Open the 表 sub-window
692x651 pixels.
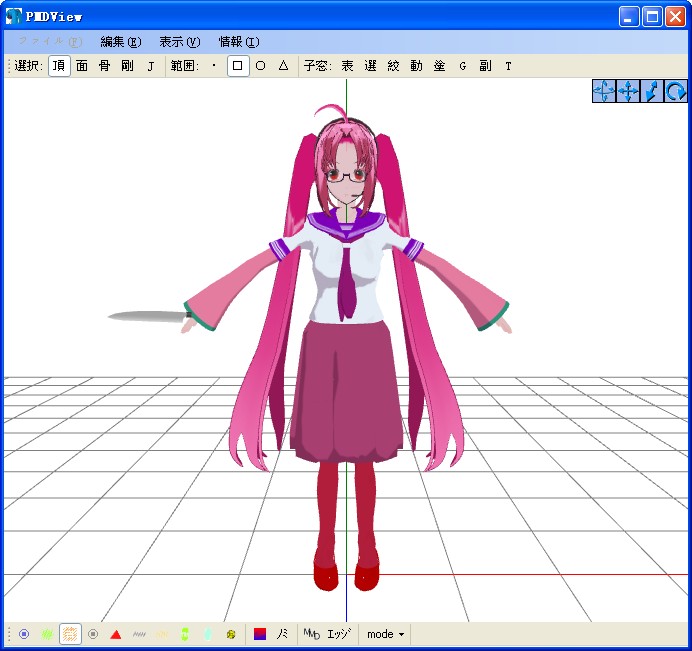[x=348, y=66]
